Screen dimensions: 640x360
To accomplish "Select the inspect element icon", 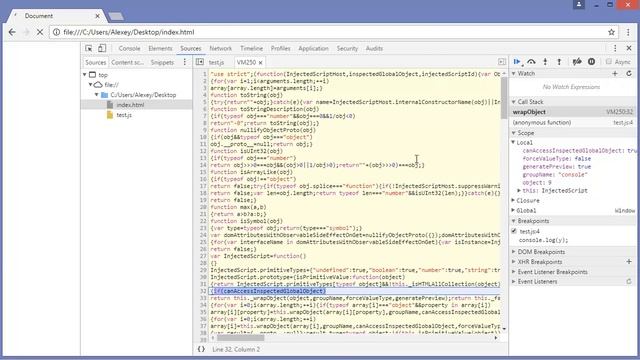I will [89, 48].
